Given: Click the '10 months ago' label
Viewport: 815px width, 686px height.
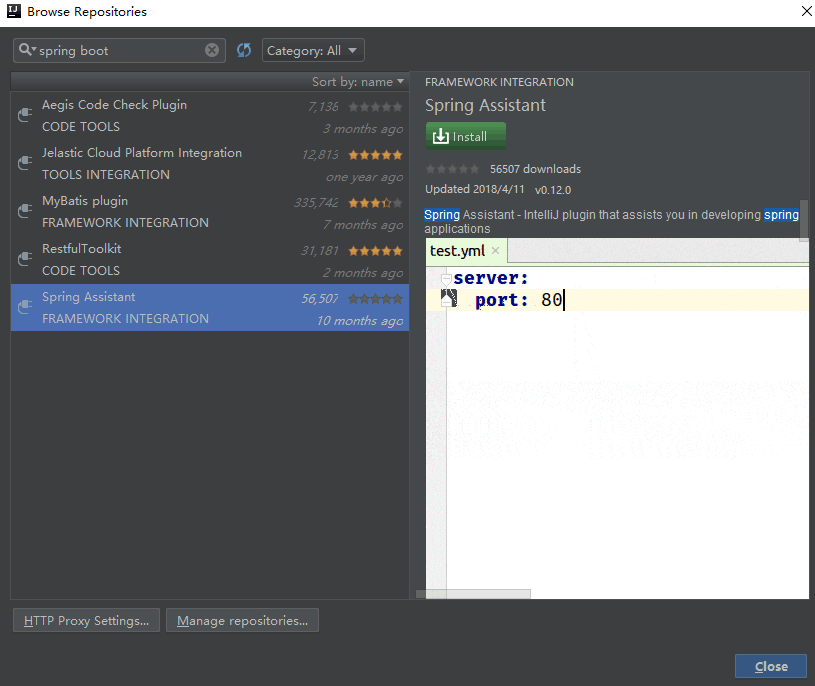Looking at the screenshot, I should [360, 321].
